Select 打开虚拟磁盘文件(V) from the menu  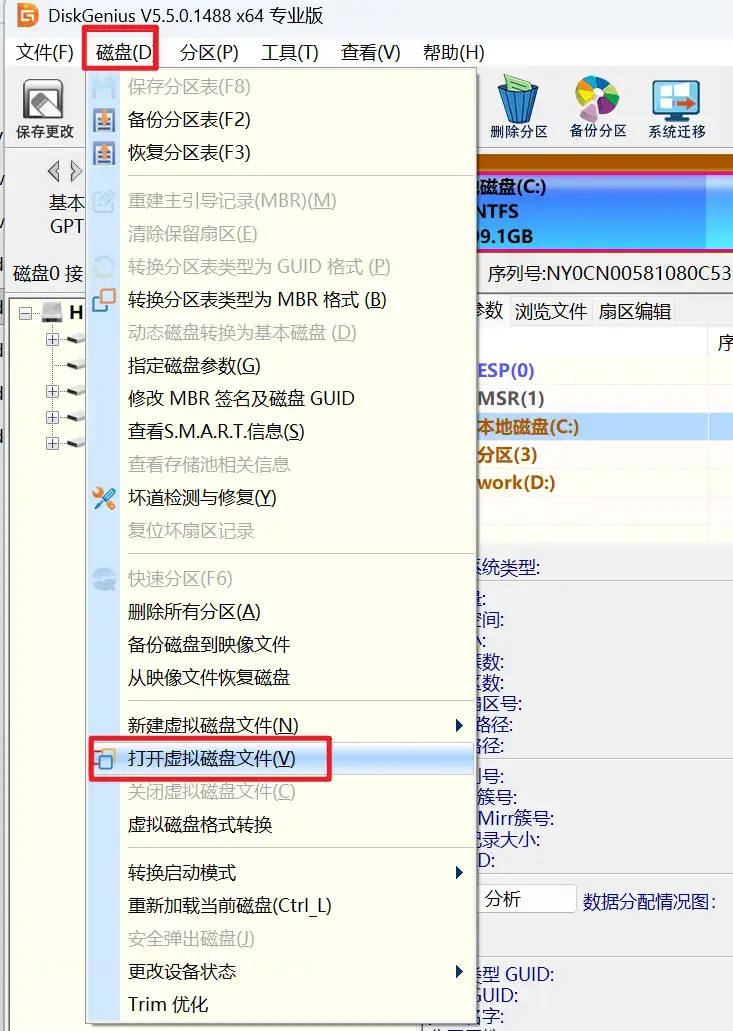pyautogui.click(x=212, y=759)
